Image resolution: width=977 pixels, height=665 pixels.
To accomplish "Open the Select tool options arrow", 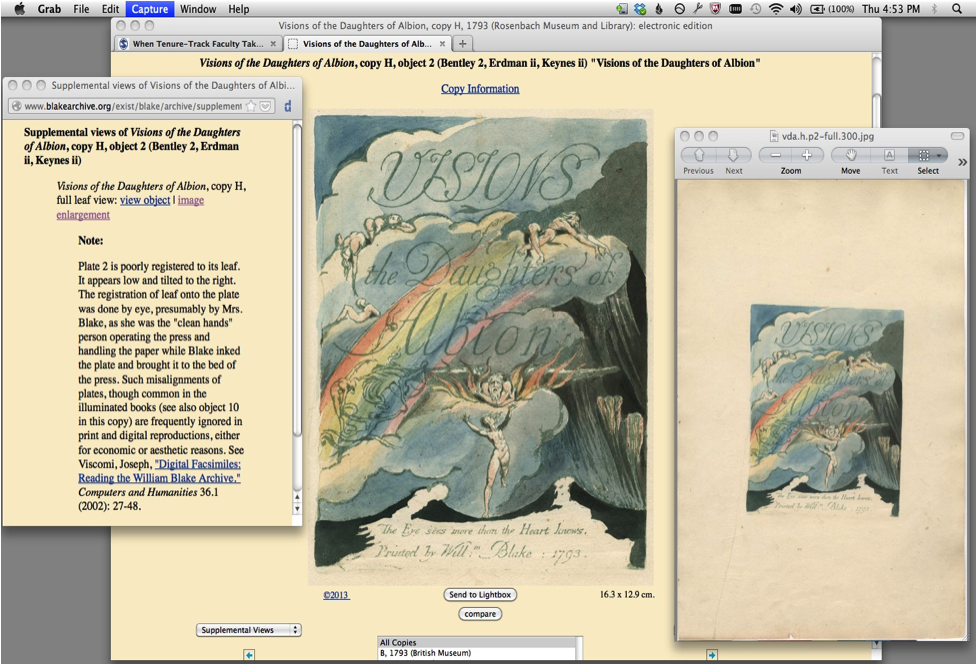I will (x=940, y=156).
